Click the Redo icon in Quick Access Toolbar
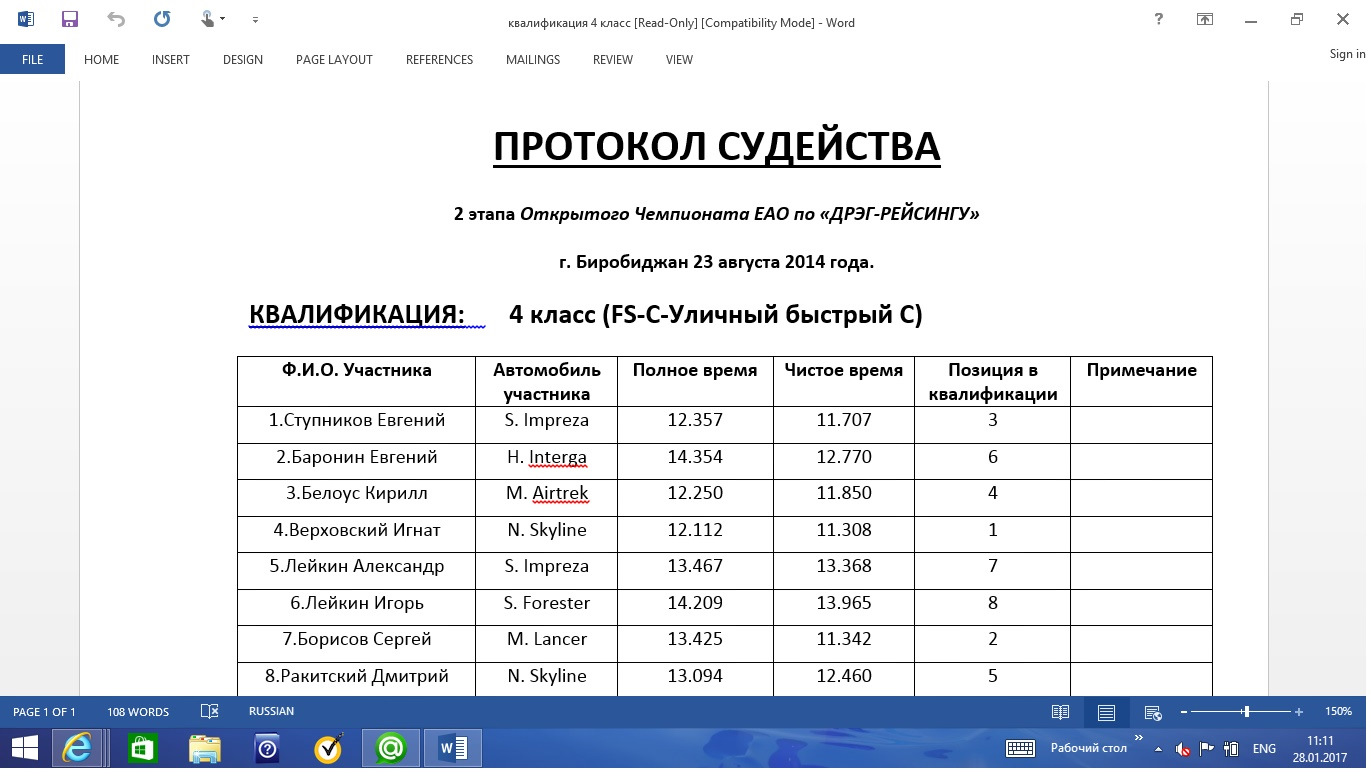Viewport: 1371px width, 776px height. [x=159, y=19]
